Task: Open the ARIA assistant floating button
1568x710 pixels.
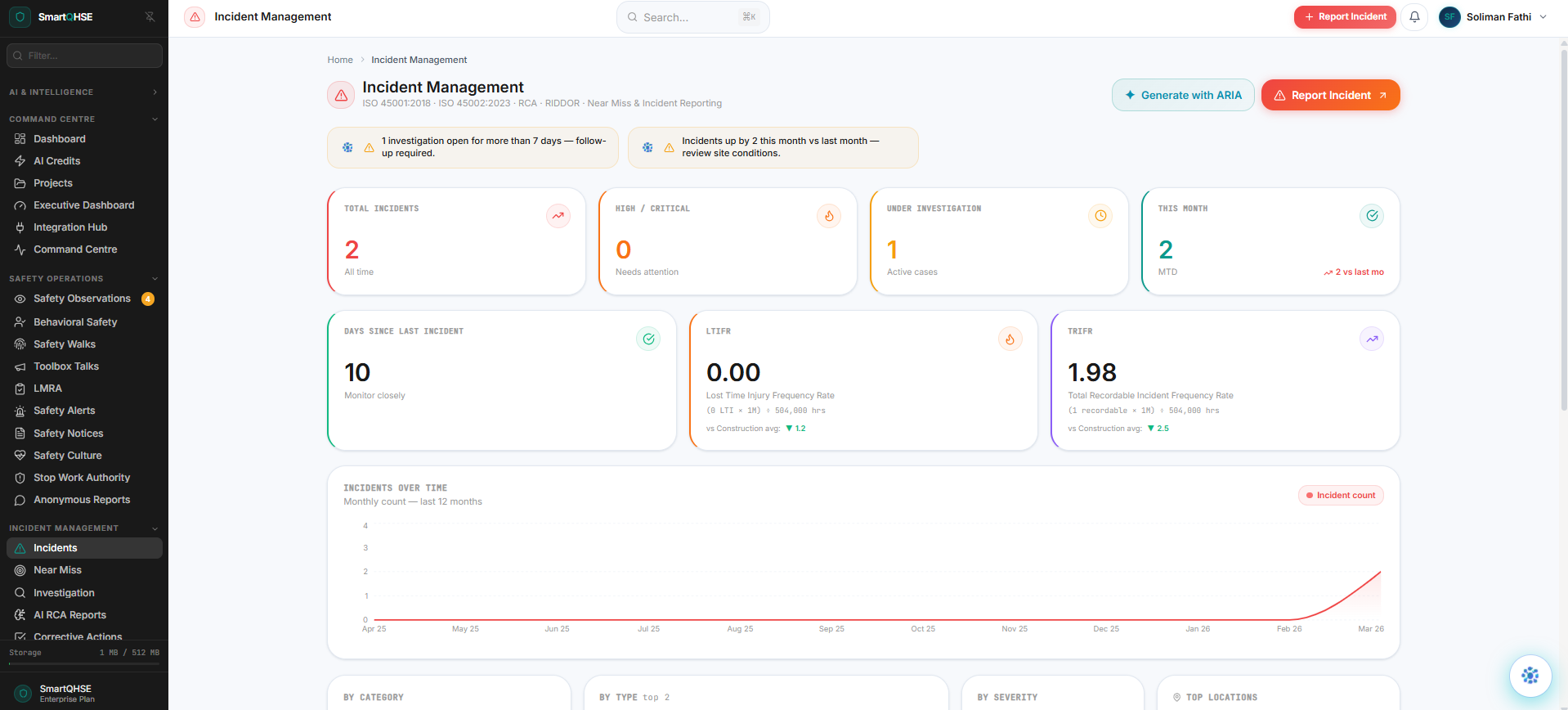Action: pos(1530,676)
